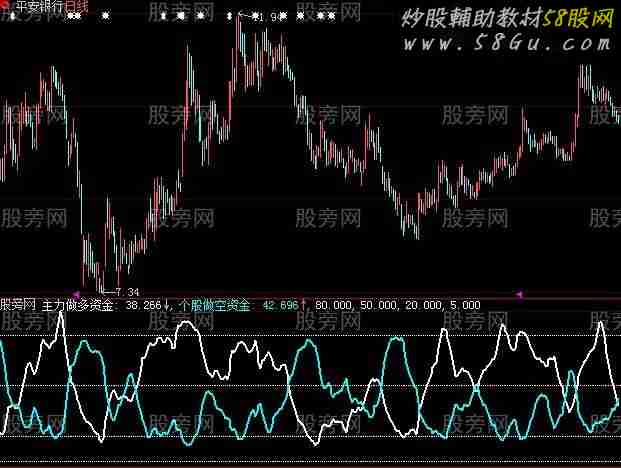Click the 主力做多资金 indicator label

pos(77,305)
